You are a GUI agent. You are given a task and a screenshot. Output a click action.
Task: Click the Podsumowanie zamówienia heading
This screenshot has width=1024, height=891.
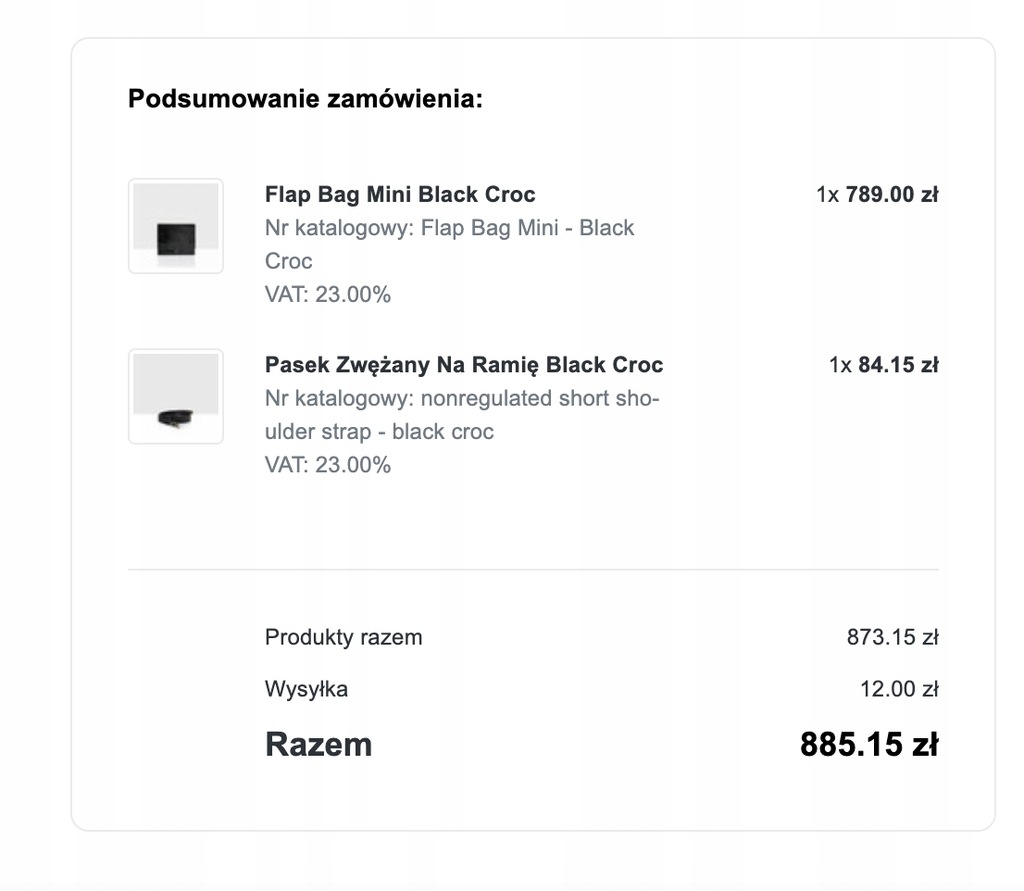(x=305, y=99)
